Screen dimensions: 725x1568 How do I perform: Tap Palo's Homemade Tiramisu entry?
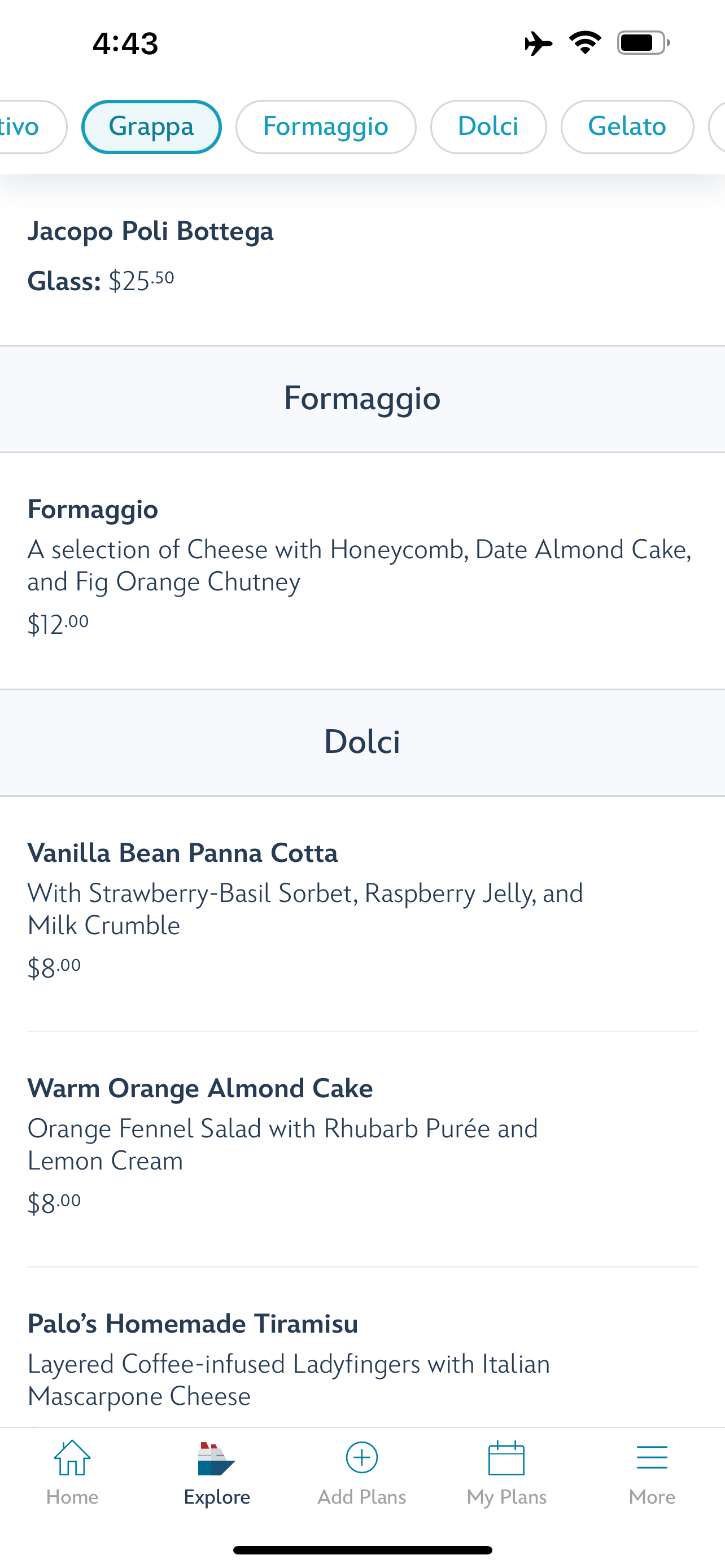(x=193, y=1324)
